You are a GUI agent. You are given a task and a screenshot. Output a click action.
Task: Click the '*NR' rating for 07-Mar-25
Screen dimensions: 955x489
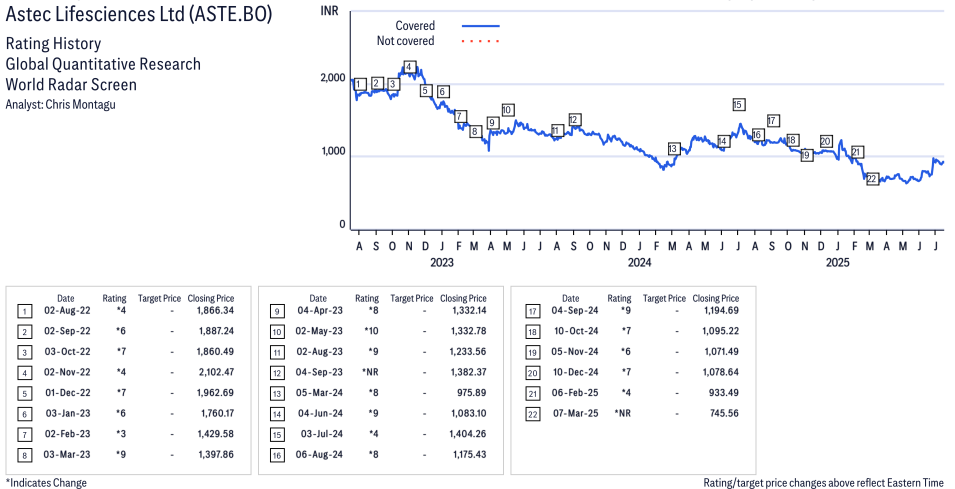point(623,413)
